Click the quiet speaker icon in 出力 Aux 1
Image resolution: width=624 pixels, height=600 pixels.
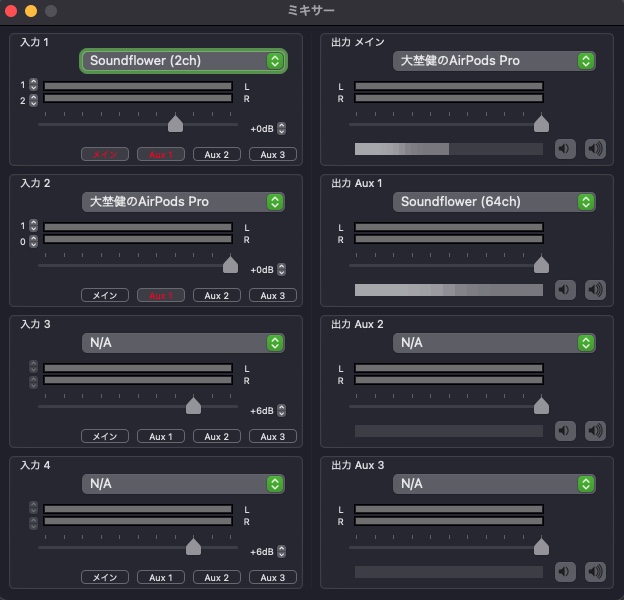click(x=565, y=290)
